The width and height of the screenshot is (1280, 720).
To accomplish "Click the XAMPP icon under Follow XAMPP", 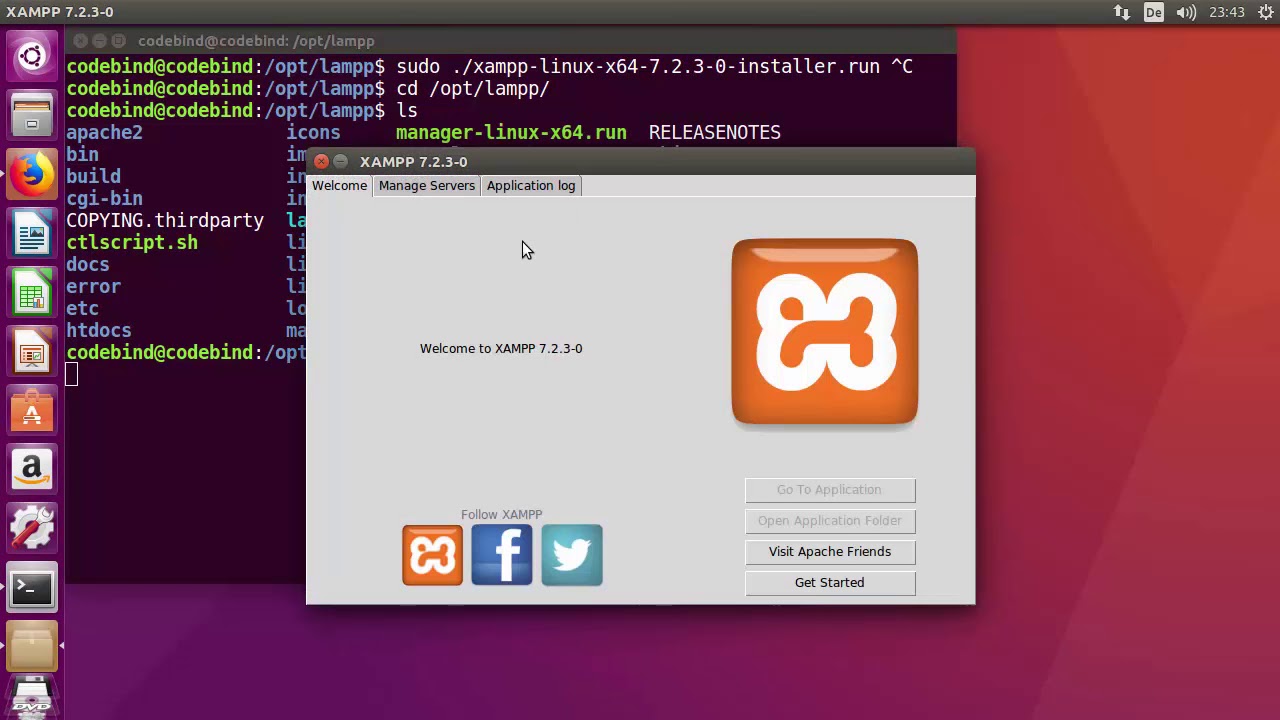I will pos(432,554).
